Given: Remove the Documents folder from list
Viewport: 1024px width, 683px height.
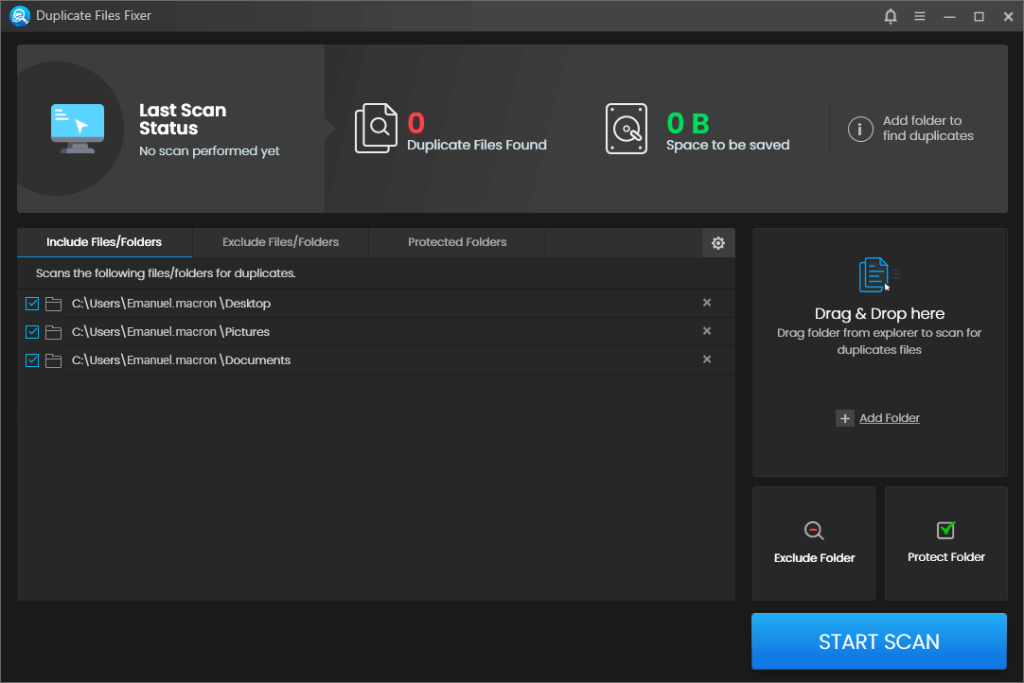Looking at the screenshot, I should [707, 359].
